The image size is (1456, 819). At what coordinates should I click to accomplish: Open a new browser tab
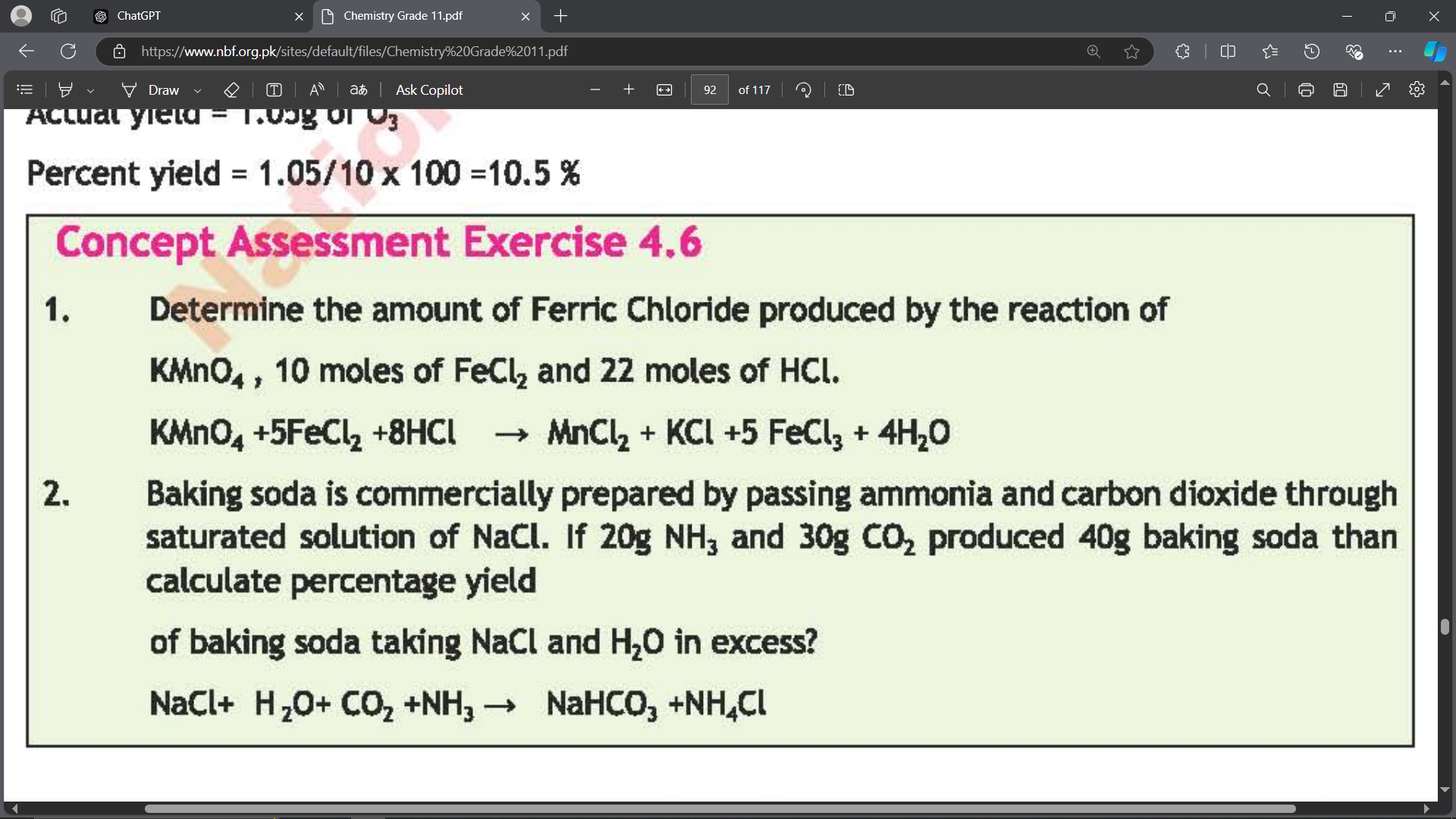(x=560, y=16)
